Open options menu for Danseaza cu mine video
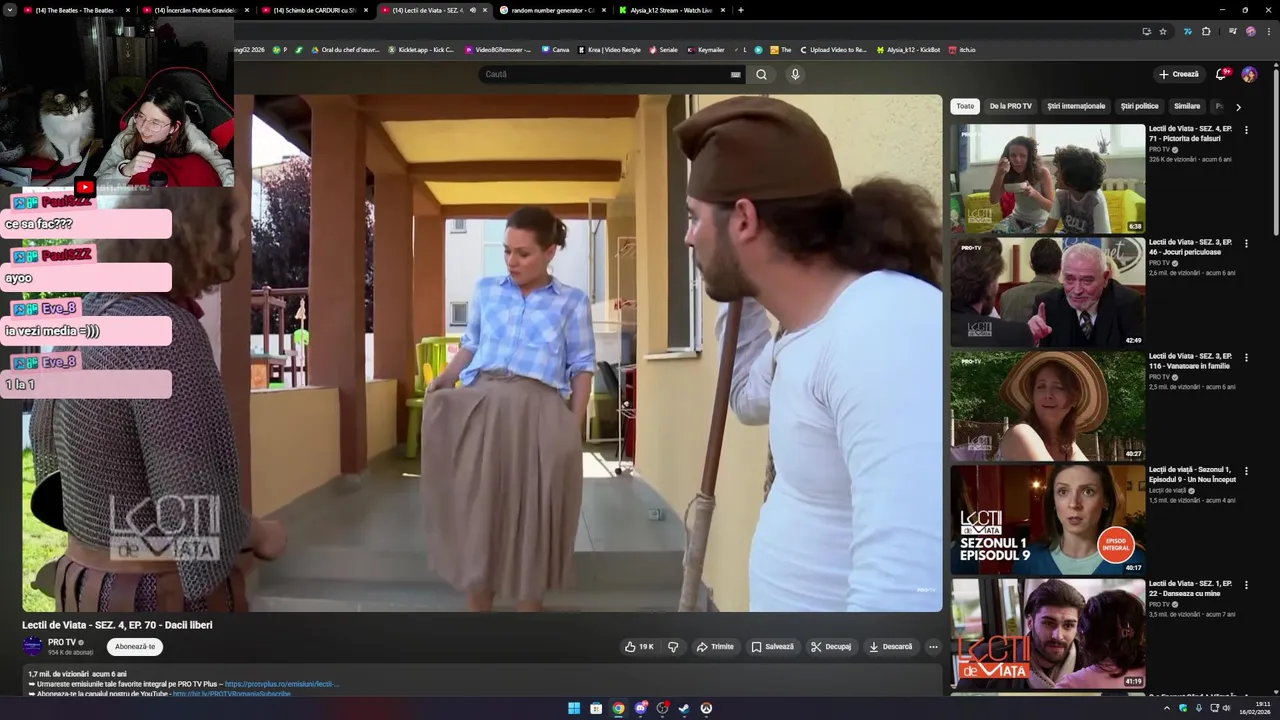1280x720 pixels. pyautogui.click(x=1246, y=584)
